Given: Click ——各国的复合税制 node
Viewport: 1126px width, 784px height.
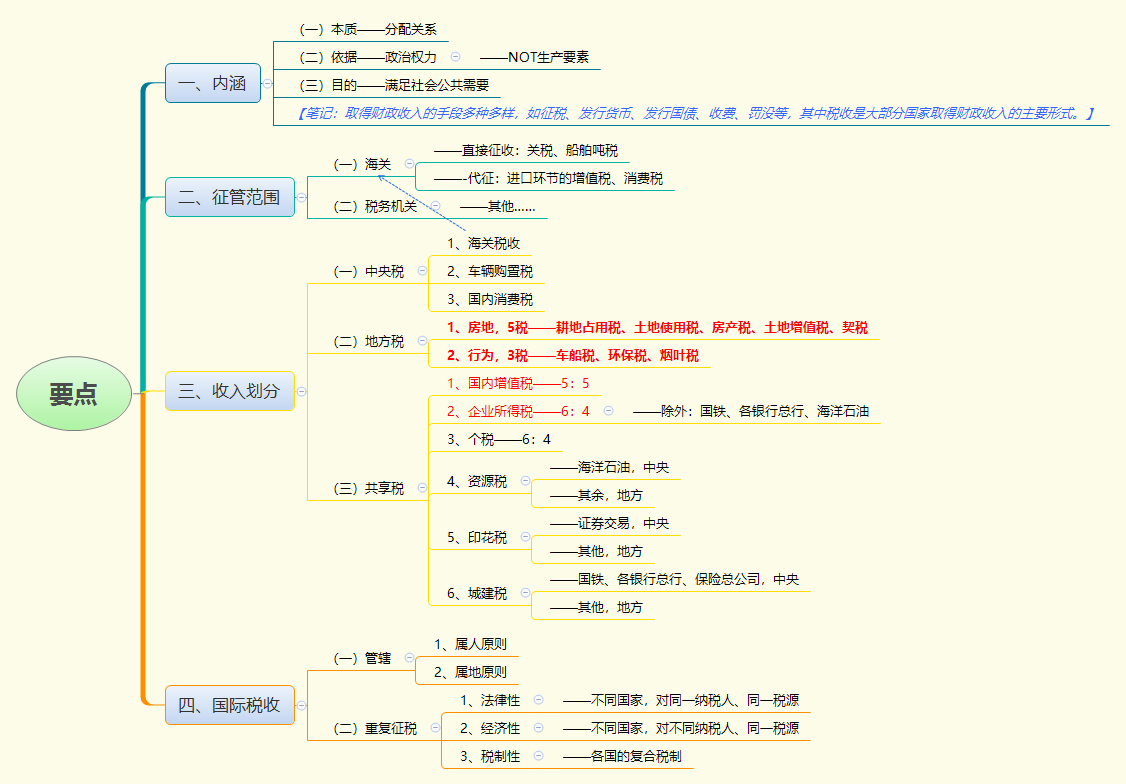Looking at the screenshot, I should tap(623, 756).
